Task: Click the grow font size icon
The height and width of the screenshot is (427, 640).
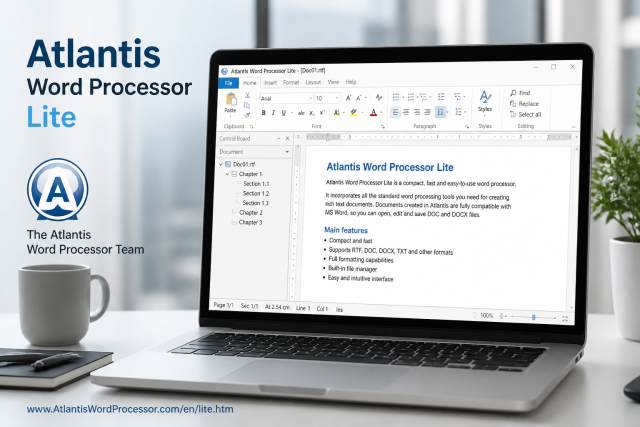Action: 348,98
